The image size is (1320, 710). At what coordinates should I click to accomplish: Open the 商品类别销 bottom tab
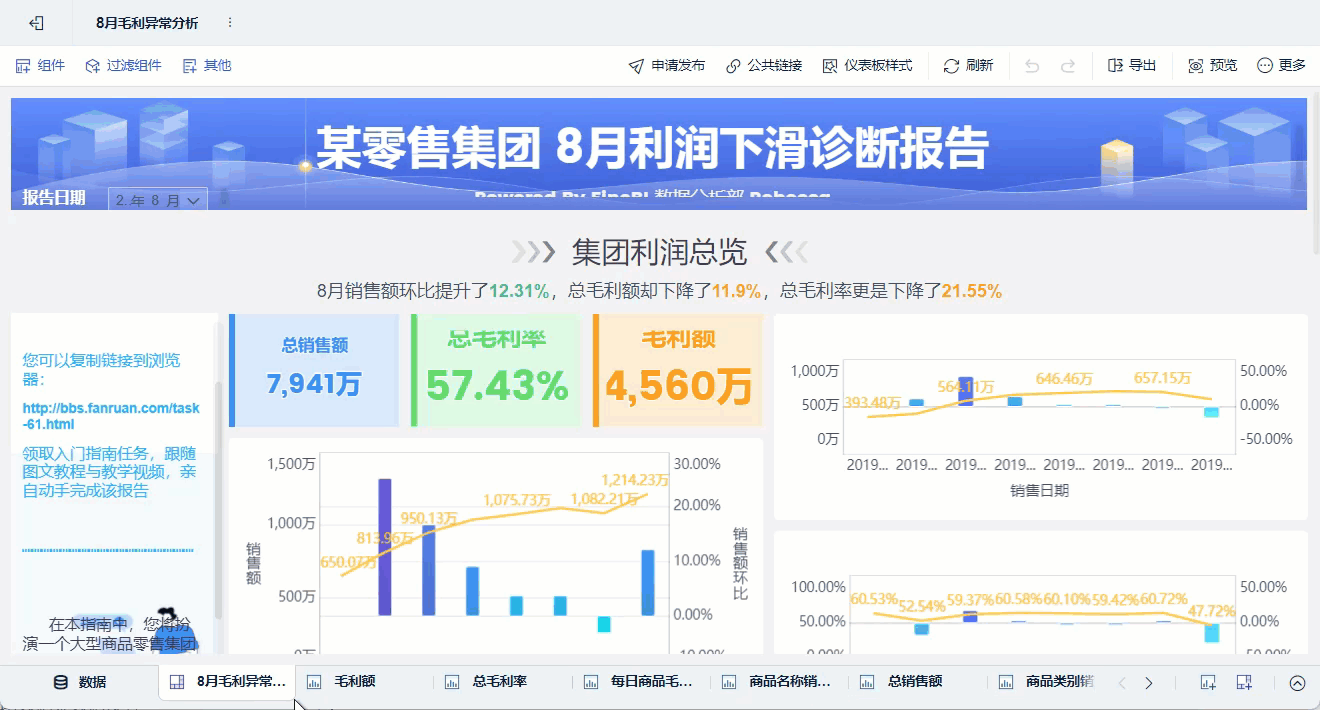coord(1048,682)
